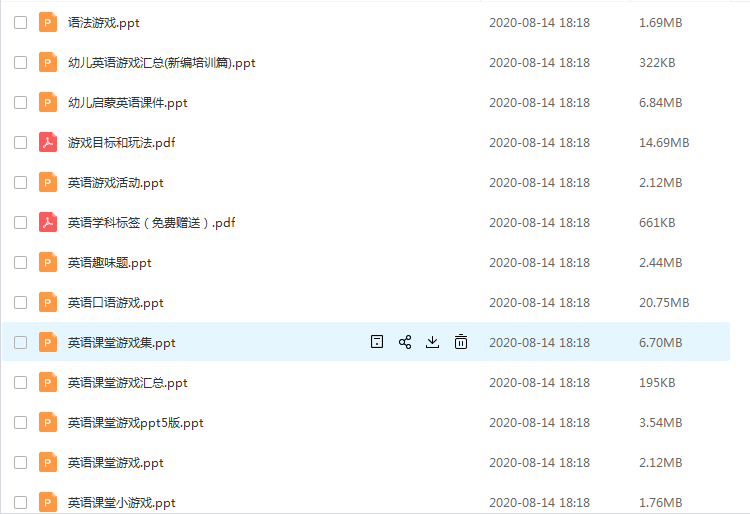Screen dimensions: 750x514
Task: Click PPT icon of 英语课堂小游戏.ppt
Action: click(48, 502)
